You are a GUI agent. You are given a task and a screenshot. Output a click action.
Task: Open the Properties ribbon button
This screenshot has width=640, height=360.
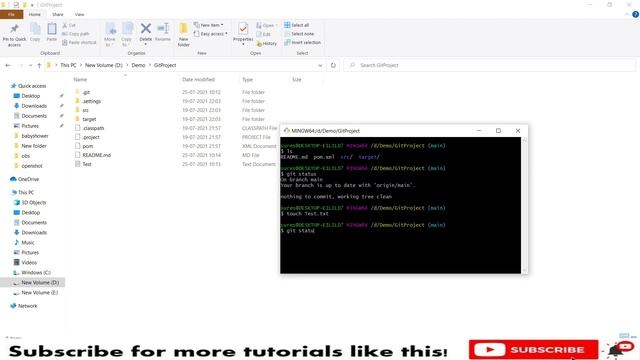(x=243, y=33)
